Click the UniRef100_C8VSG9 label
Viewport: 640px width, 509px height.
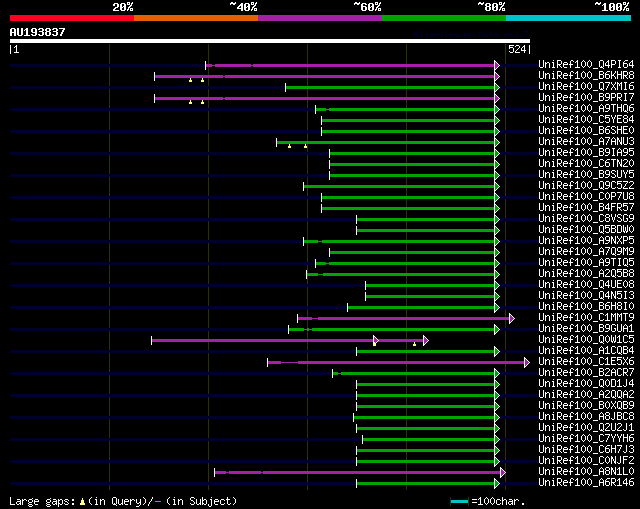pyautogui.click(x=586, y=218)
